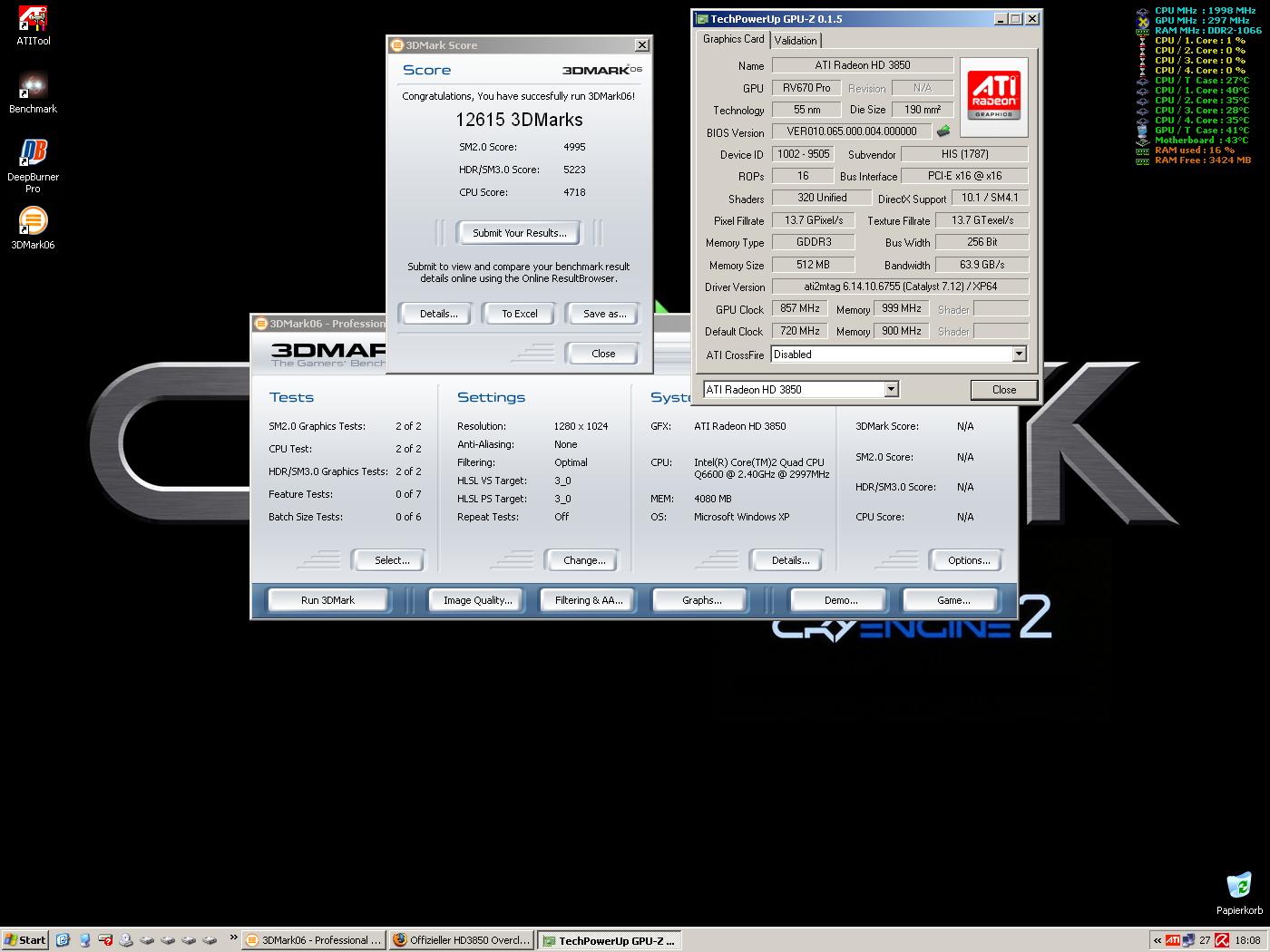Click Change under Settings

pyautogui.click(x=584, y=560)
